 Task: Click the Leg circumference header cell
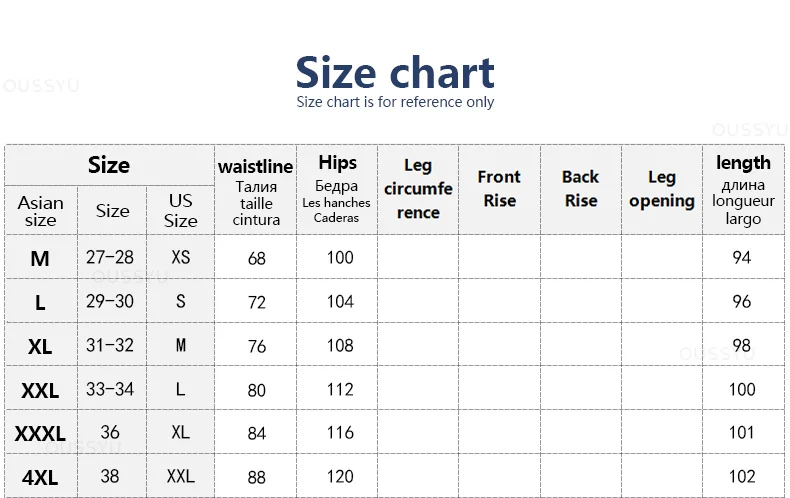[x=418, y=191]
